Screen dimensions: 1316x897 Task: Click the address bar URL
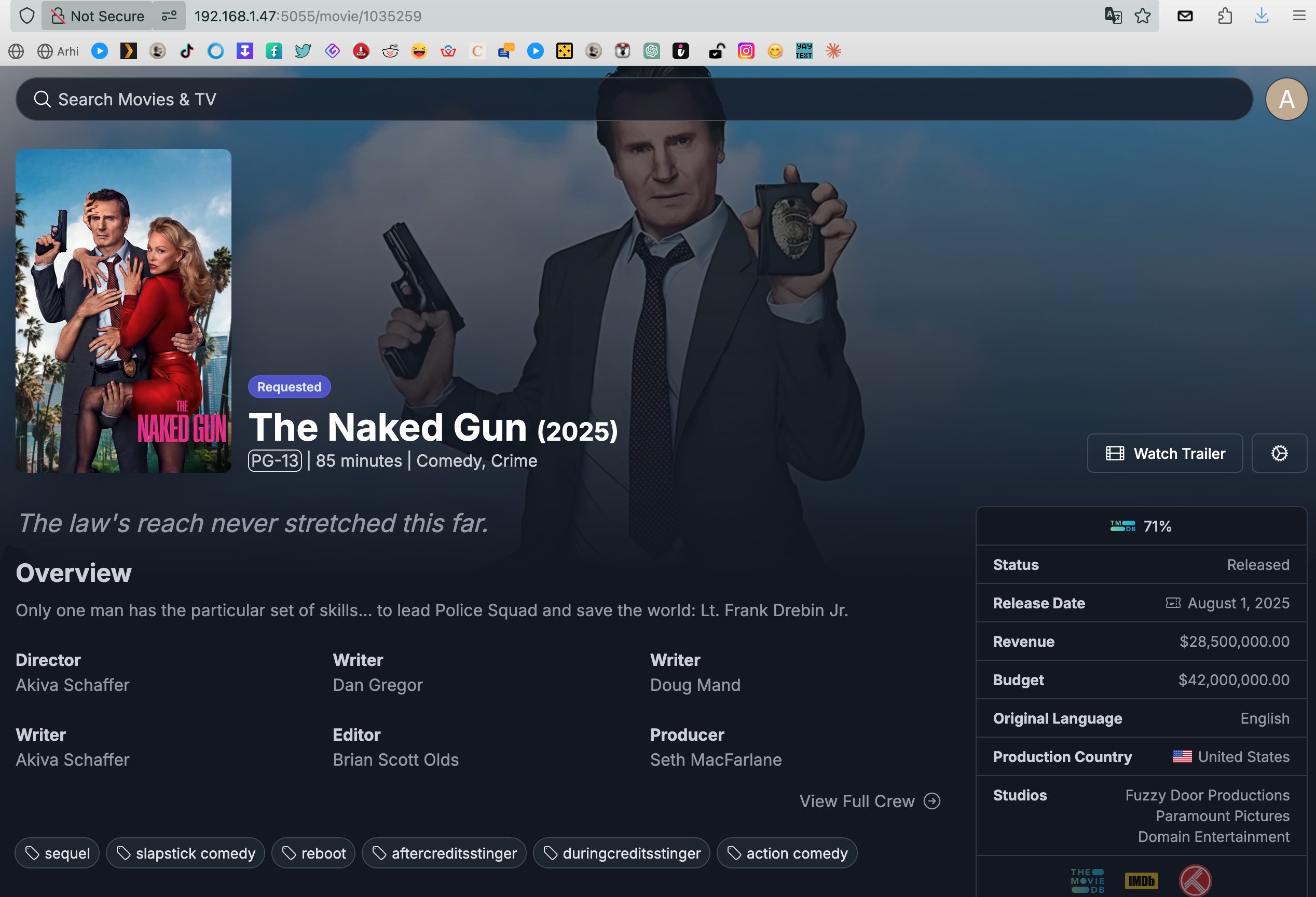308,16
